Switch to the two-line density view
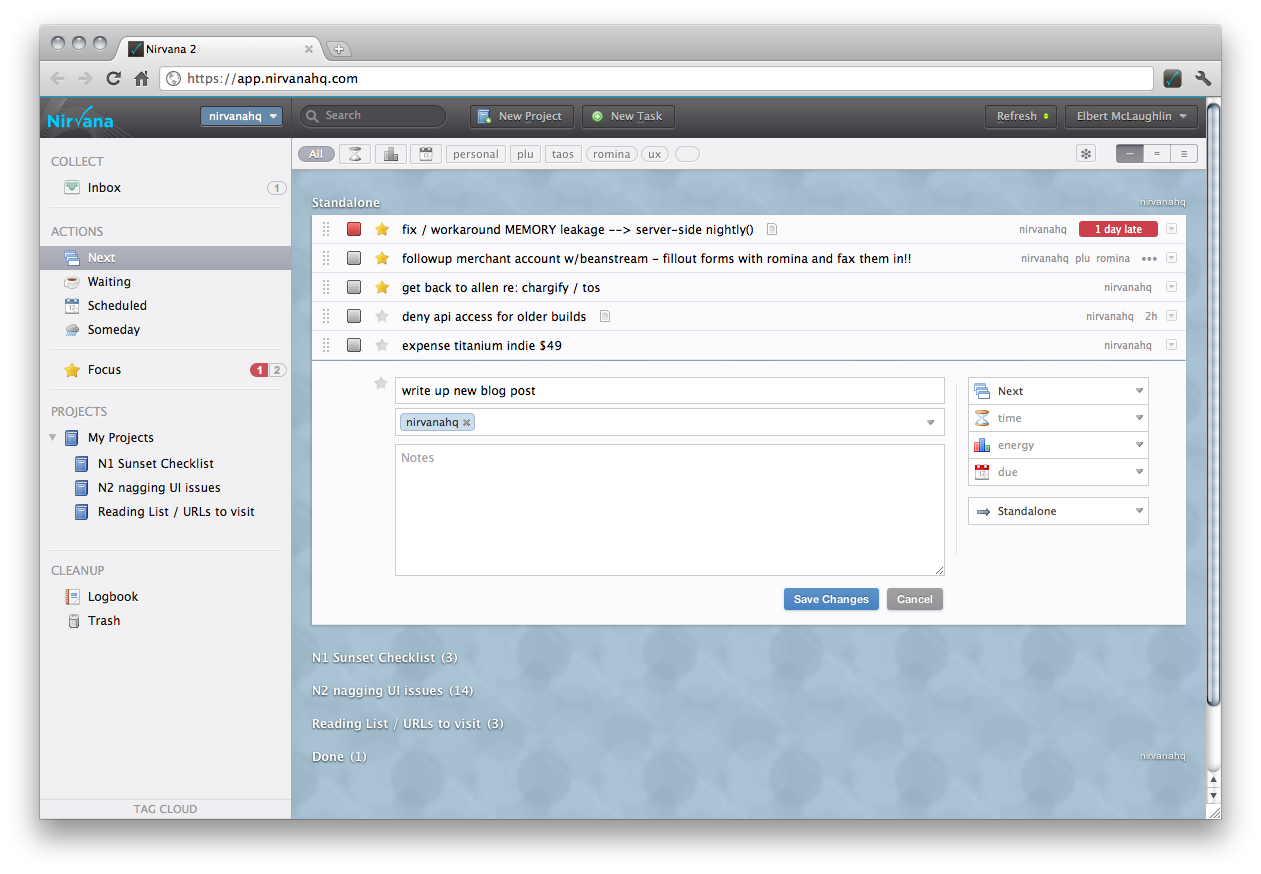 pos(1157,154)
